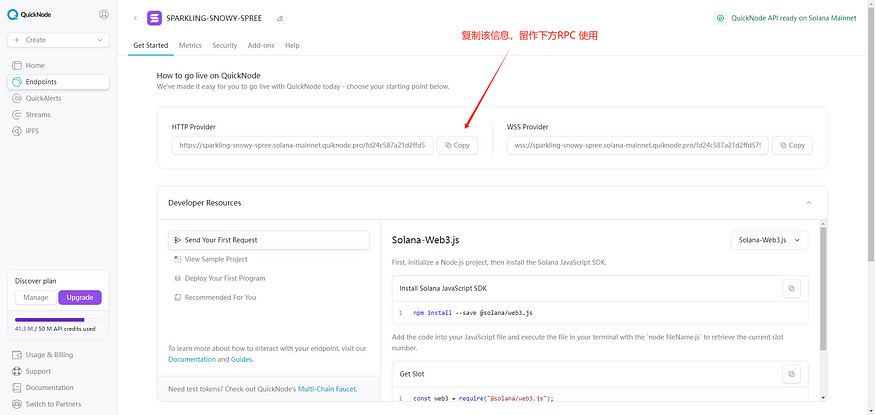Click the Solana endpoint logo icon

[154, 18]
